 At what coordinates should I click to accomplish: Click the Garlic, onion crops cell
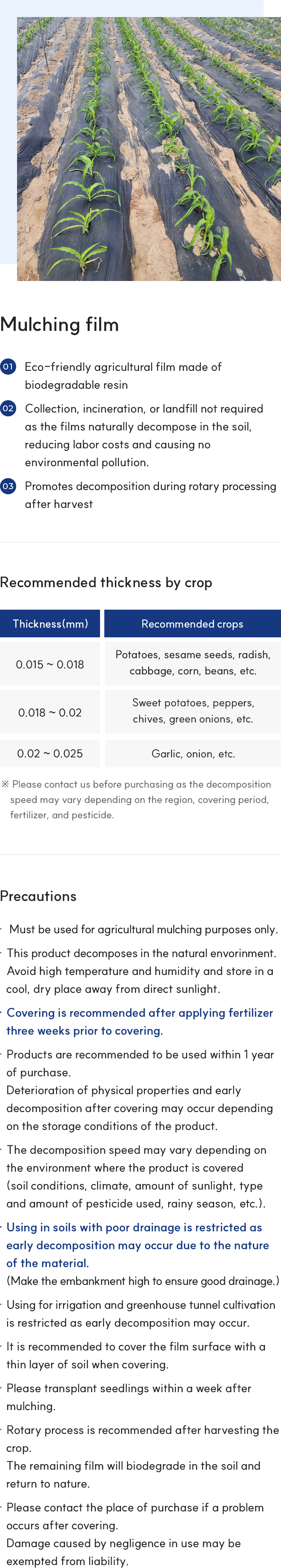(193, 754)
